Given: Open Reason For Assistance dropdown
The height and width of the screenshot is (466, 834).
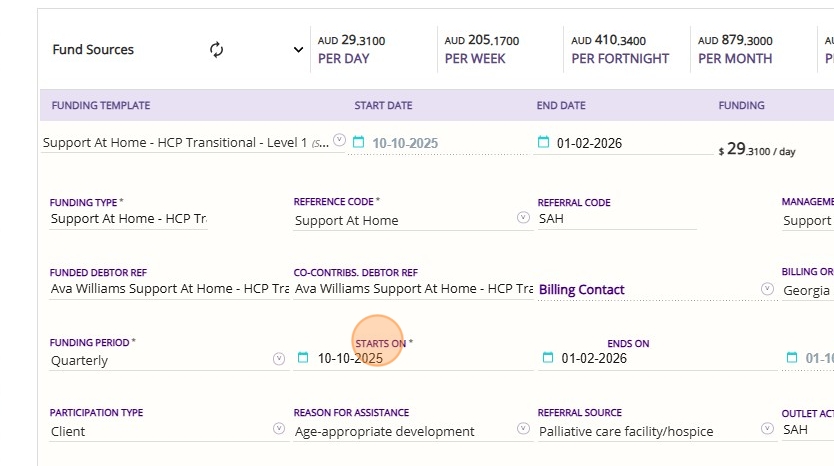Looking at the screenshot, I should pyautogui.click(x=523, y=428).
